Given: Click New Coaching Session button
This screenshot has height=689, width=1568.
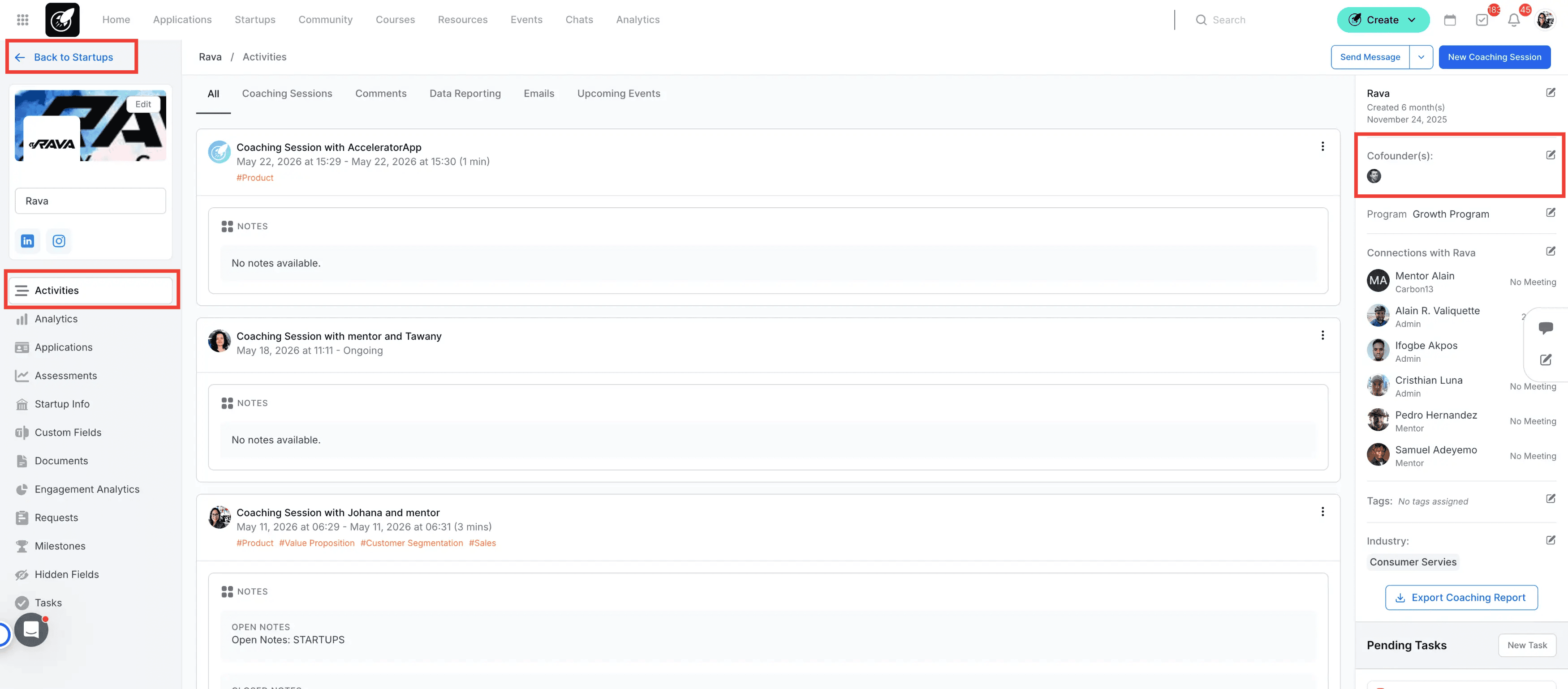Looking at the screenshot, I should 1495,57.
